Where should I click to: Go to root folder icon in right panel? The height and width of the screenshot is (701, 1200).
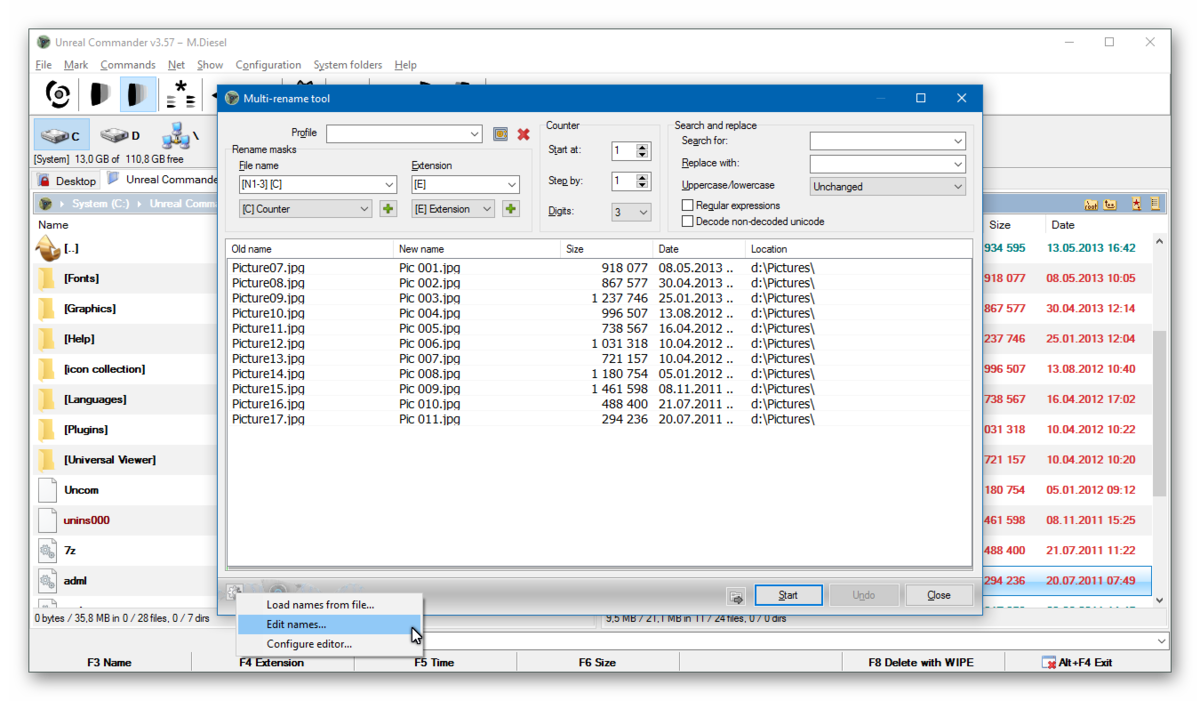point(1091,204)
